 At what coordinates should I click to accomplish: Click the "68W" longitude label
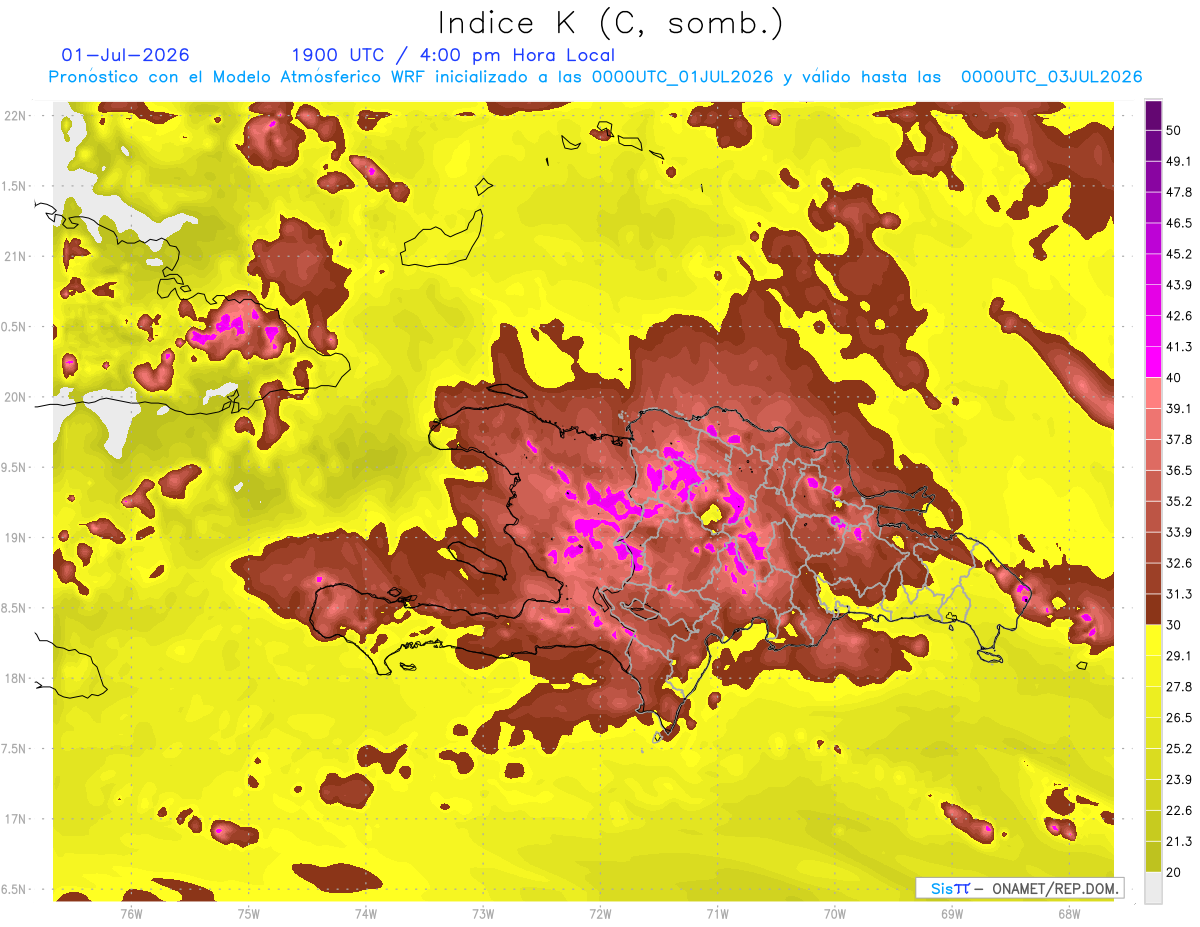1069,914
